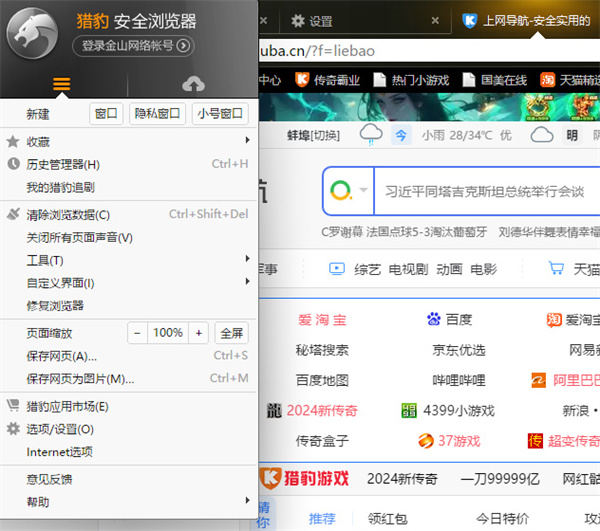Open the 百度地图 link
600x531 pixels.
(322, 380)
